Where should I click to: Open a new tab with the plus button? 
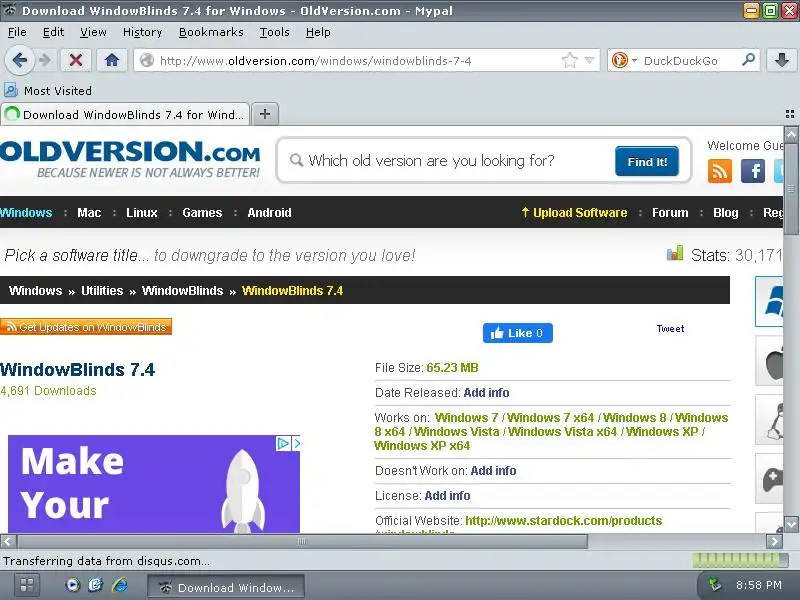click(x=265, y=114)
